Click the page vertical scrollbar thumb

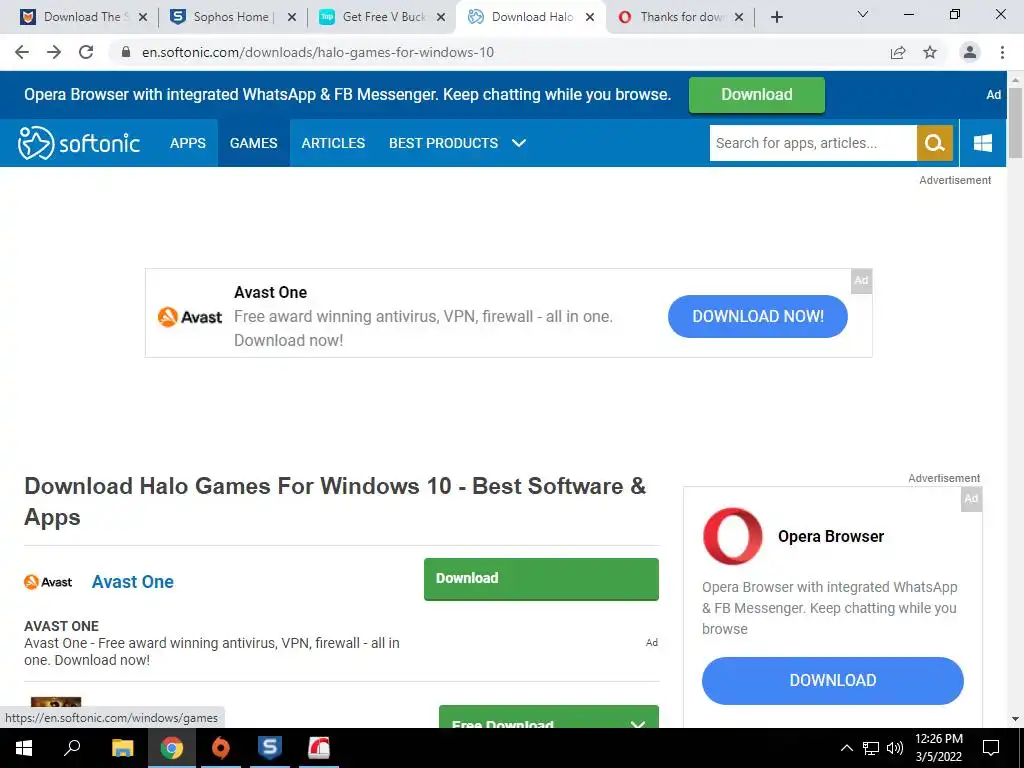[x=1015, y=123]
